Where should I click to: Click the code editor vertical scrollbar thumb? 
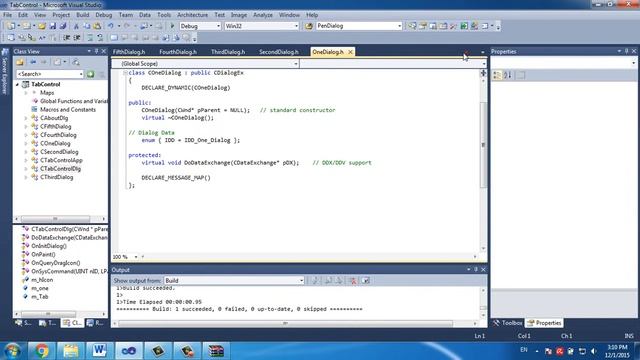point(483,145)
